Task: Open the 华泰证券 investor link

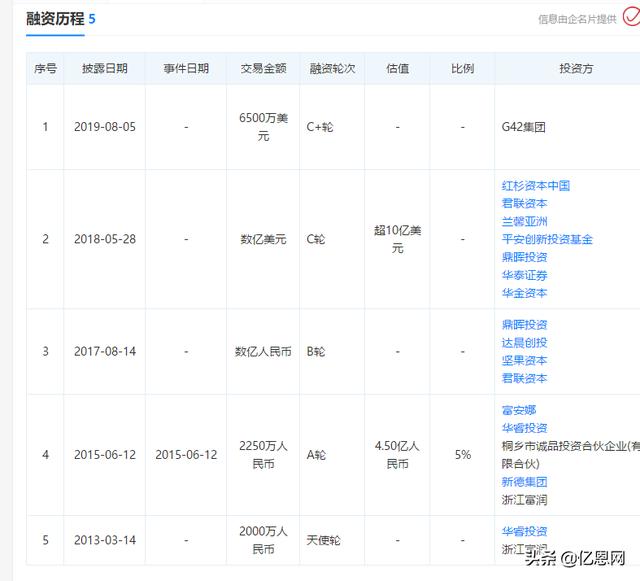Action: 524,275
